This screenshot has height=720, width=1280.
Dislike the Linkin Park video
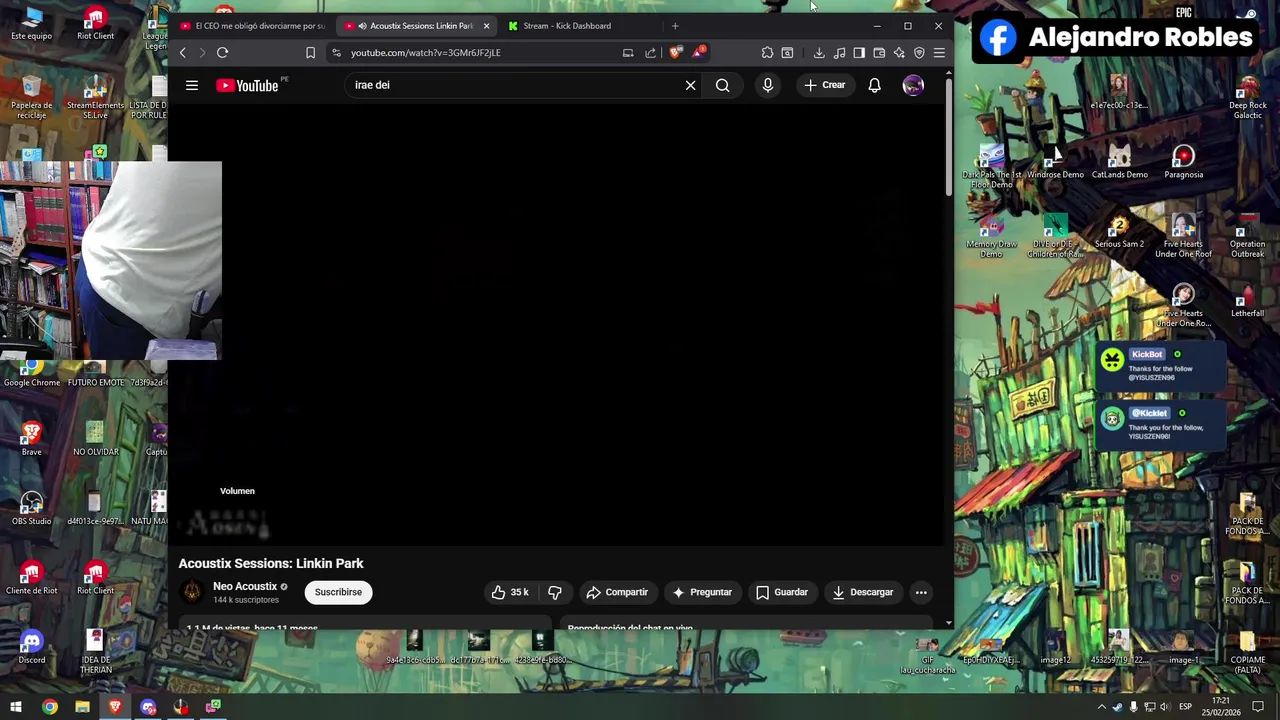[555, 592]
